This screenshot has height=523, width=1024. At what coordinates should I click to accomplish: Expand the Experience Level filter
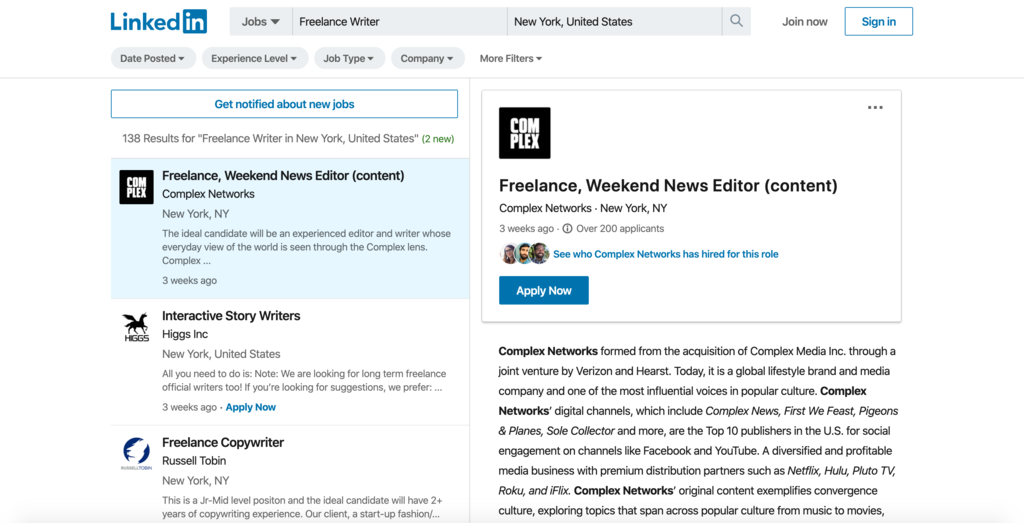(253, 59)
